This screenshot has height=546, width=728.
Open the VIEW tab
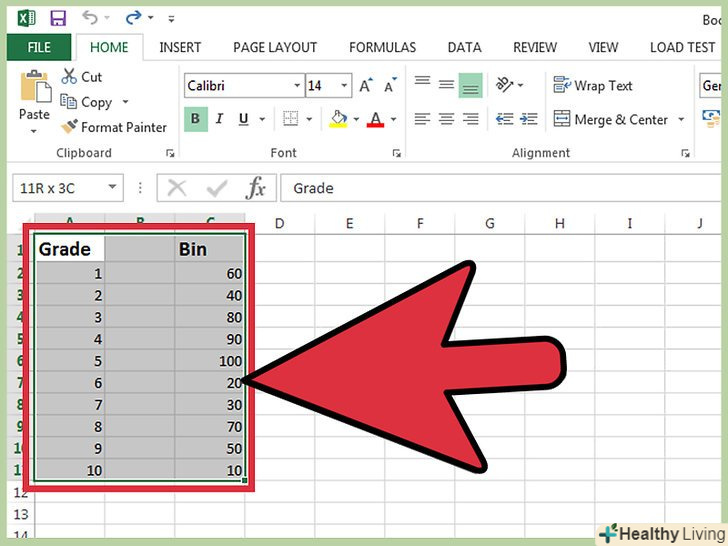point(603,47)
